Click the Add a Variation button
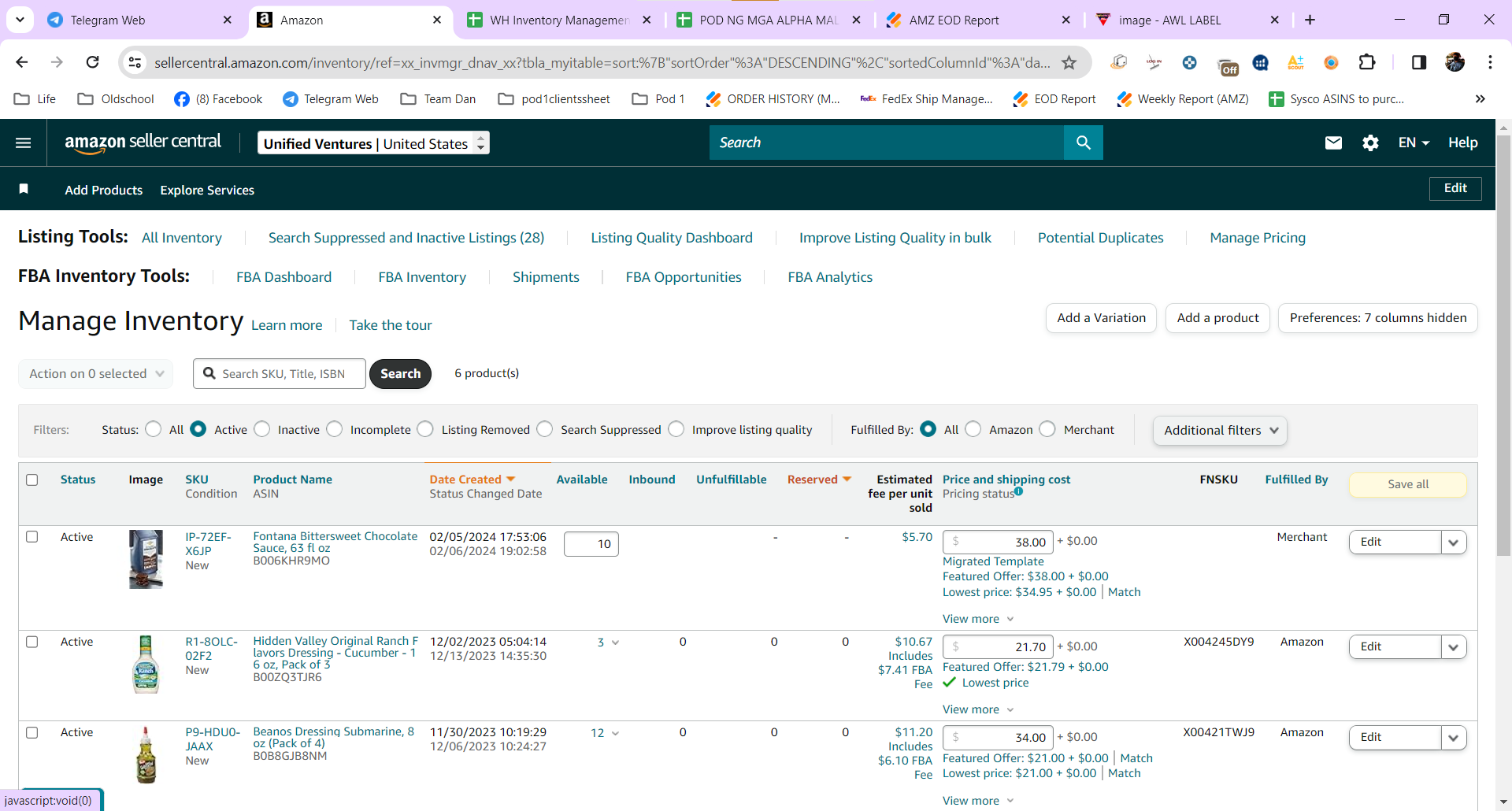 [x=1101, y=318]
